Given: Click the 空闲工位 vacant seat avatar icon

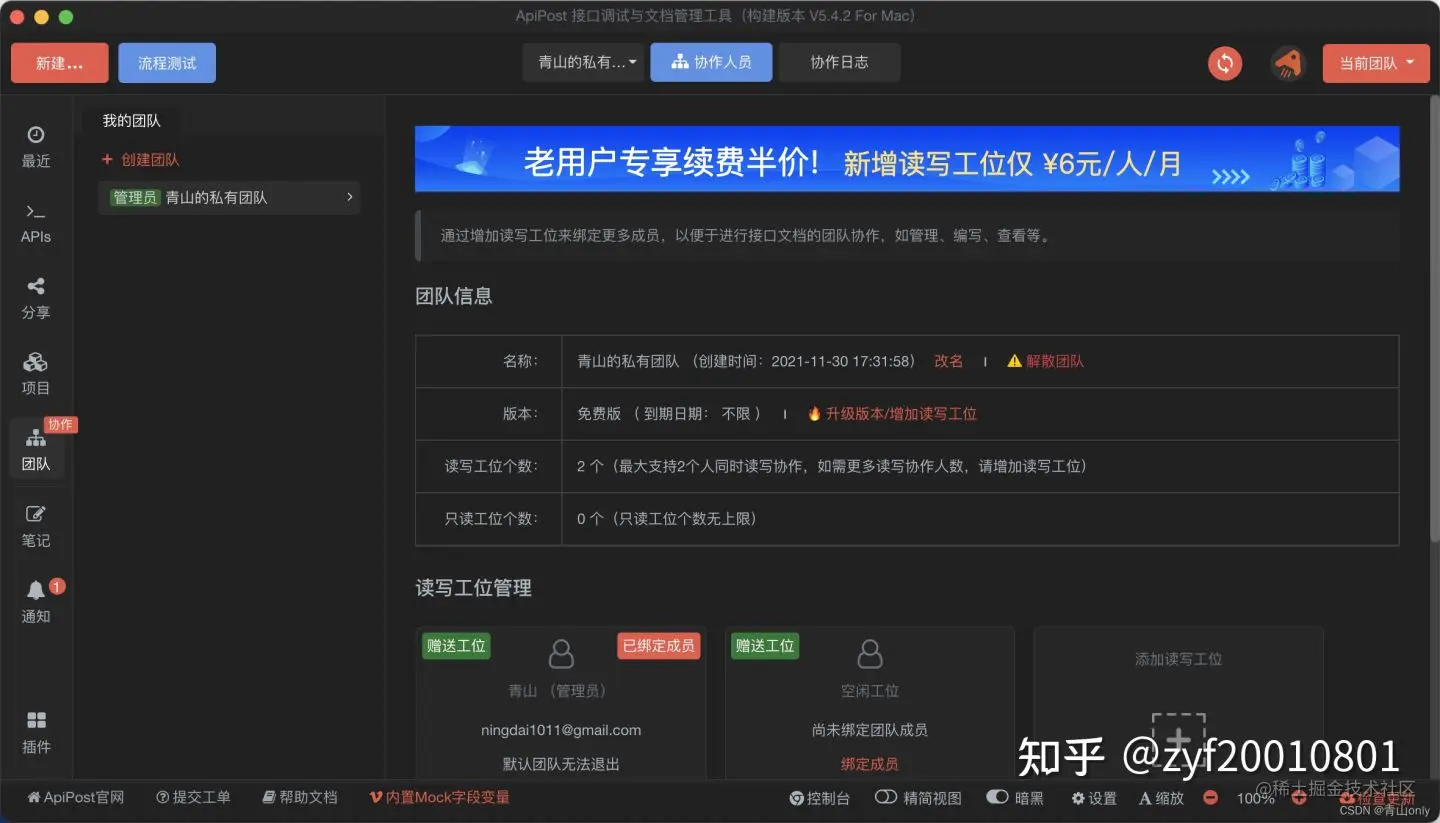Looking at the screenshot, I should pyautogui.click(x=870, y=654).
